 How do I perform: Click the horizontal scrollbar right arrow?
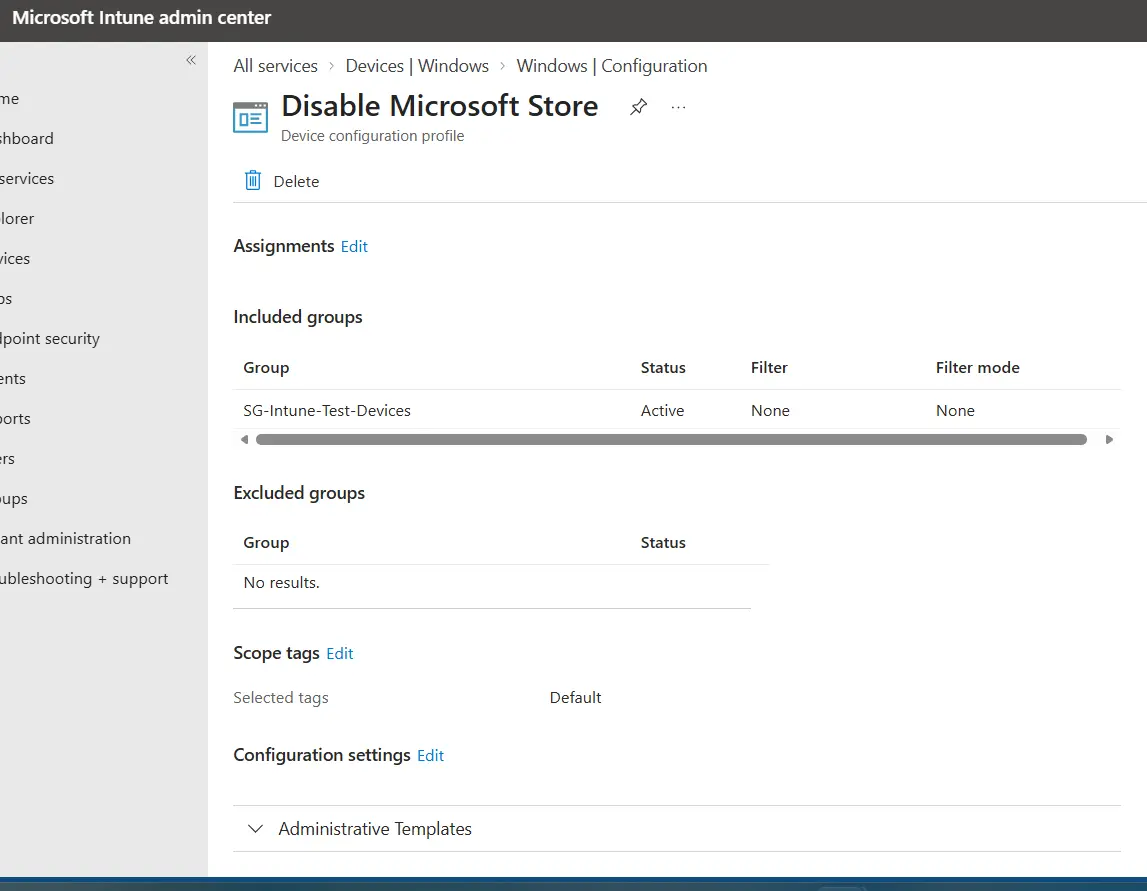tap(1109, 440)
